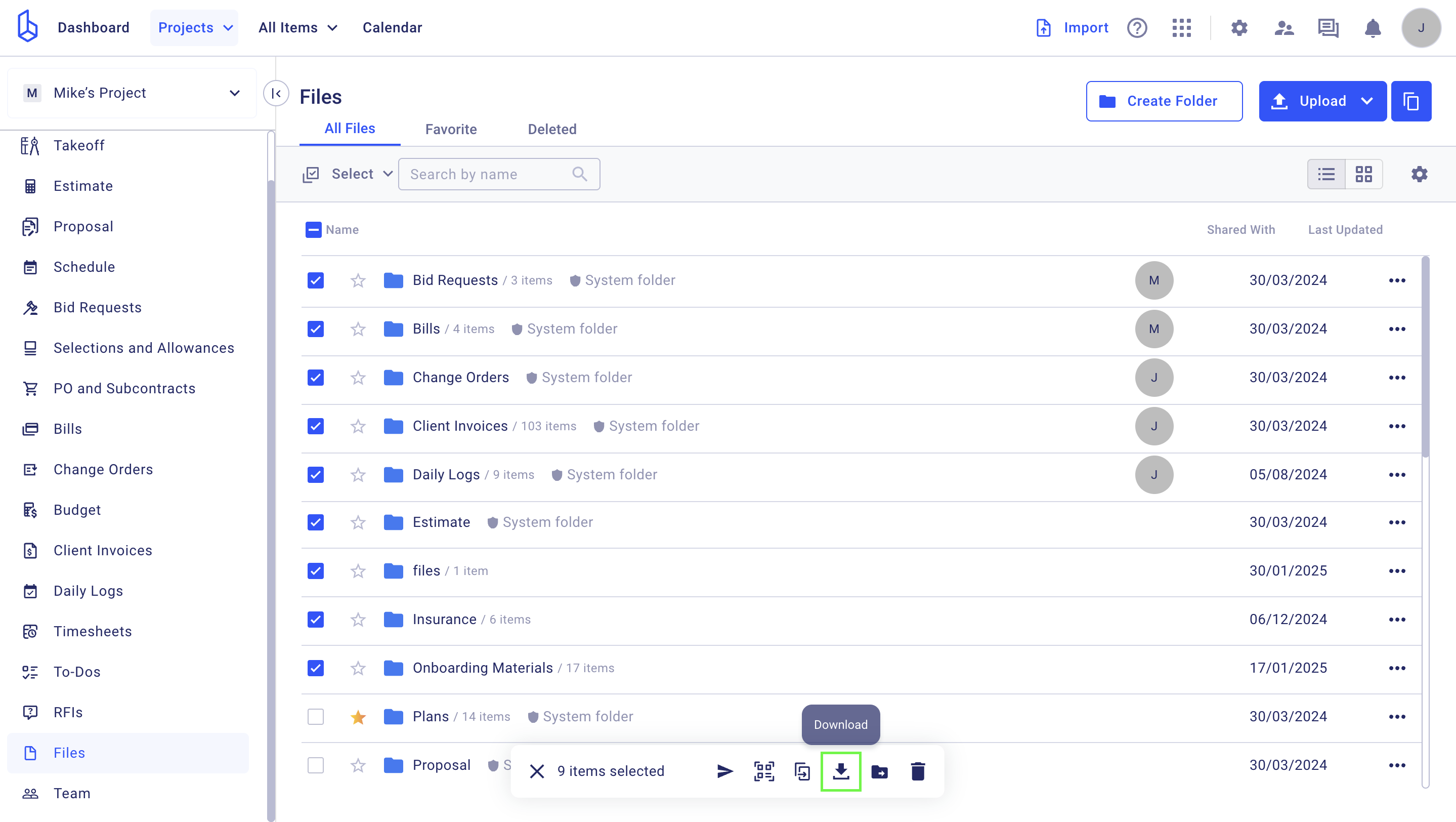Open more options for Daily Logs folder
This screenshot has width=1456, height=822.
pyautogui.click(x=1397, y=475)
